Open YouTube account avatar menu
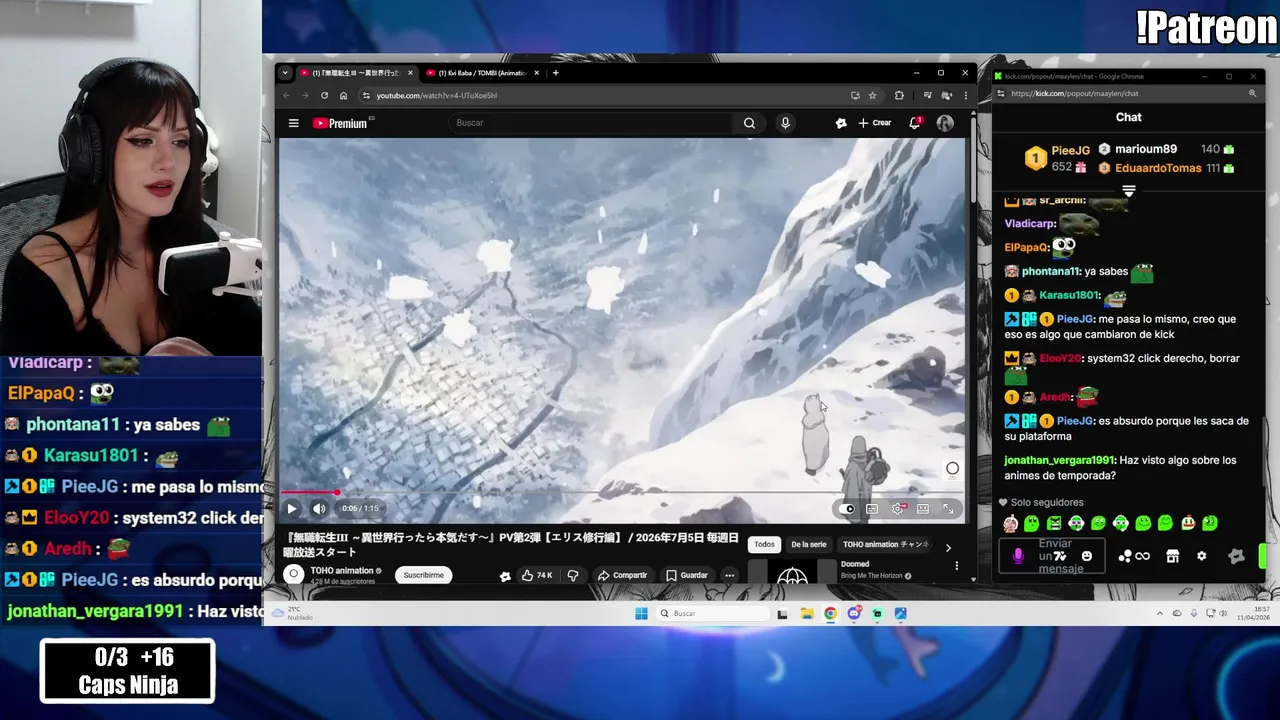 click(945, 123)
